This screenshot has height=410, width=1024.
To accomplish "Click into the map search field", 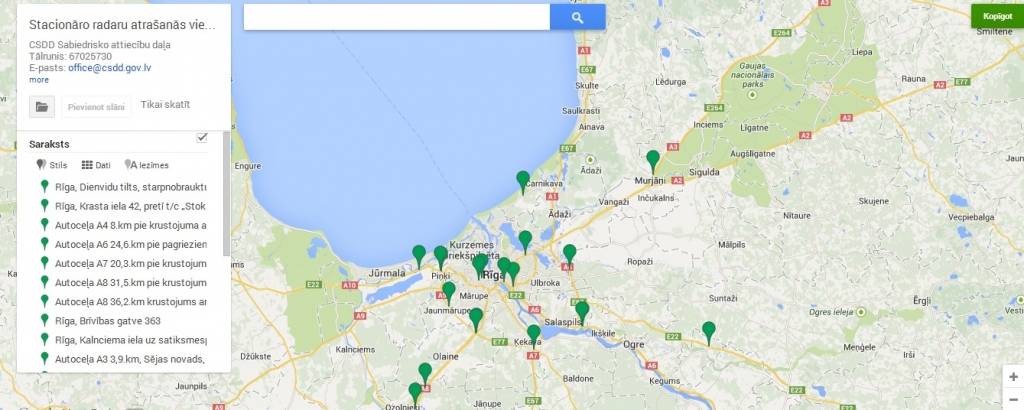I will click(396, 18).
